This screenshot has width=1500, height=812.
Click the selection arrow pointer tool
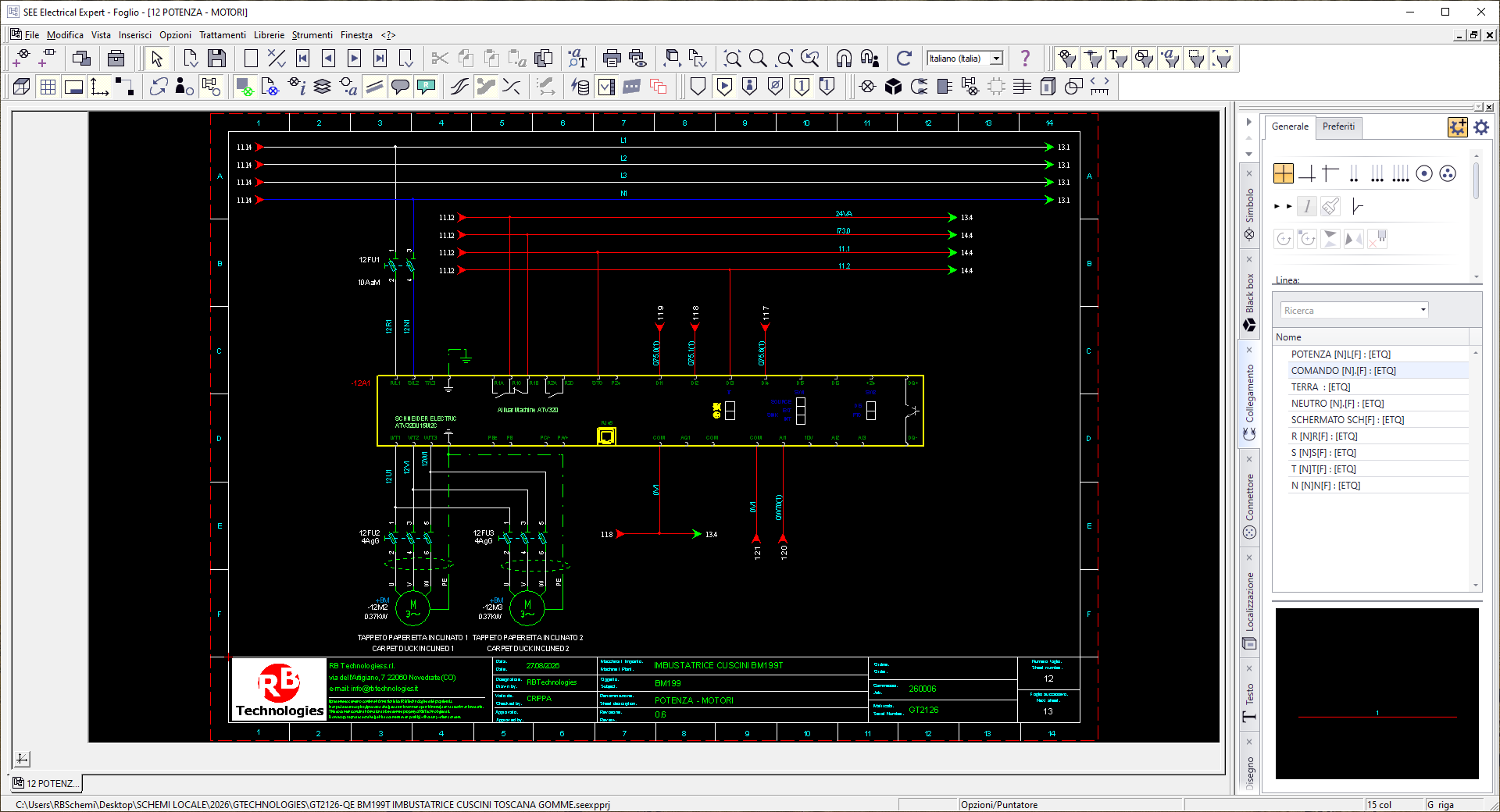click(x=157, y=59)
